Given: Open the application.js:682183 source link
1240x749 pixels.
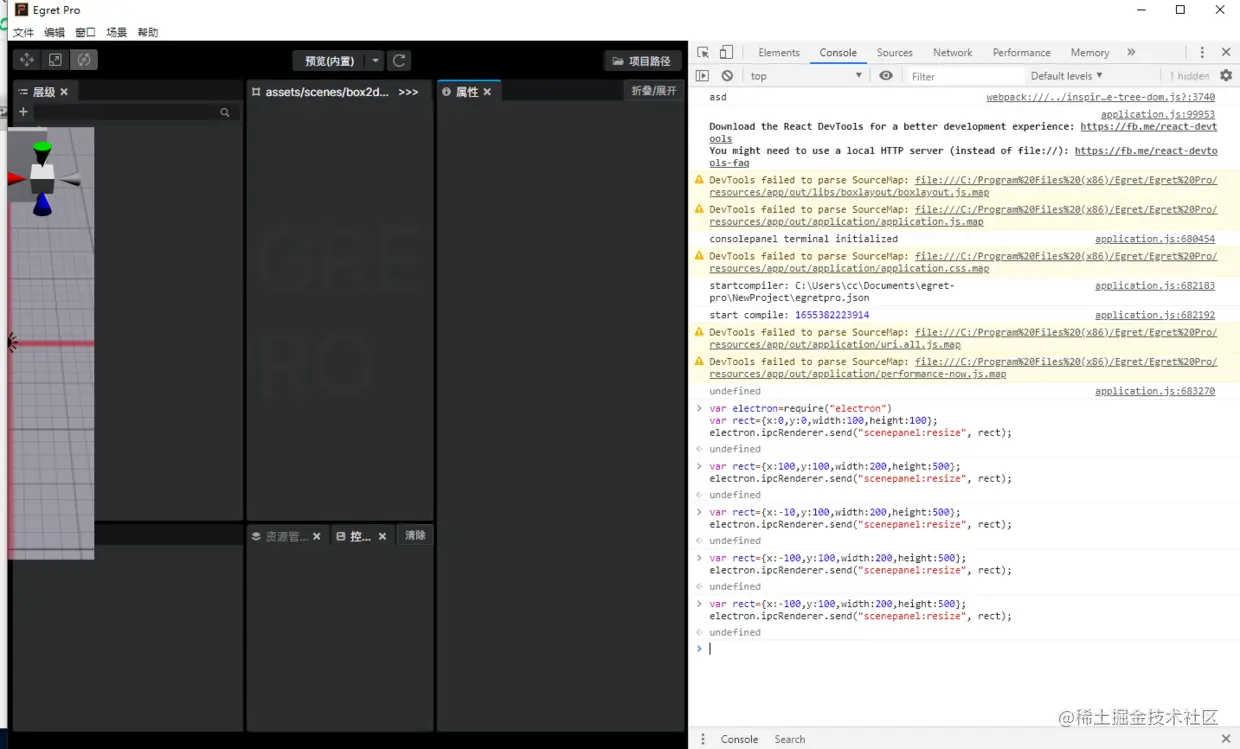Looking at the screenshot, I should (1155, 286).
